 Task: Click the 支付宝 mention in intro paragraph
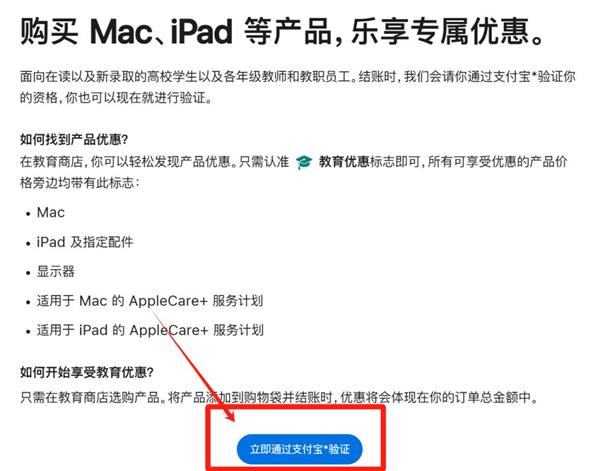coord(511,77)
